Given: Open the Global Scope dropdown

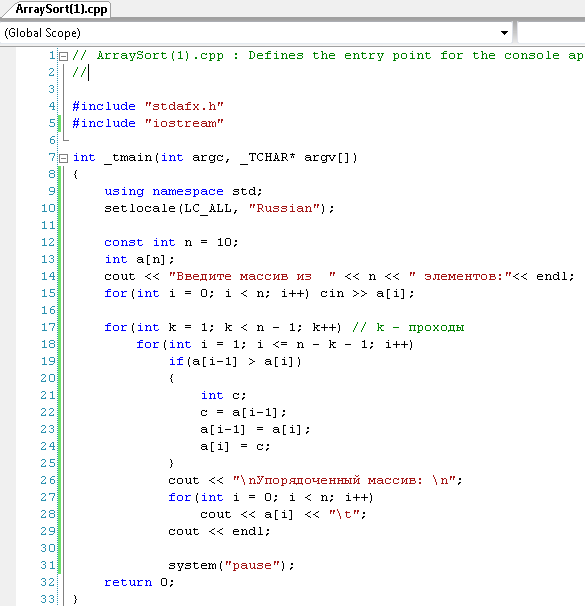Looking at the screenshot, I should click(x=504, y=33).
